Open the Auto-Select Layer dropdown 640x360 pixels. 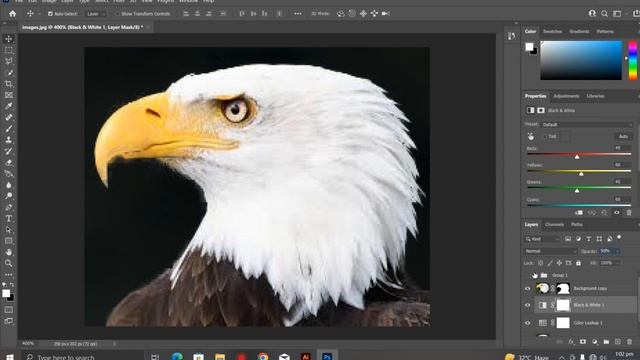click(96, 14)
